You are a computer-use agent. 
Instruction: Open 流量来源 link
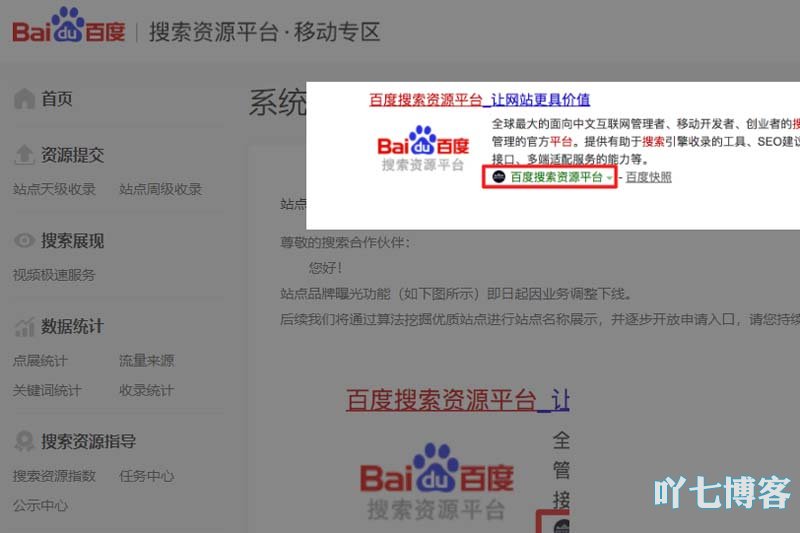tap(146, 361)
